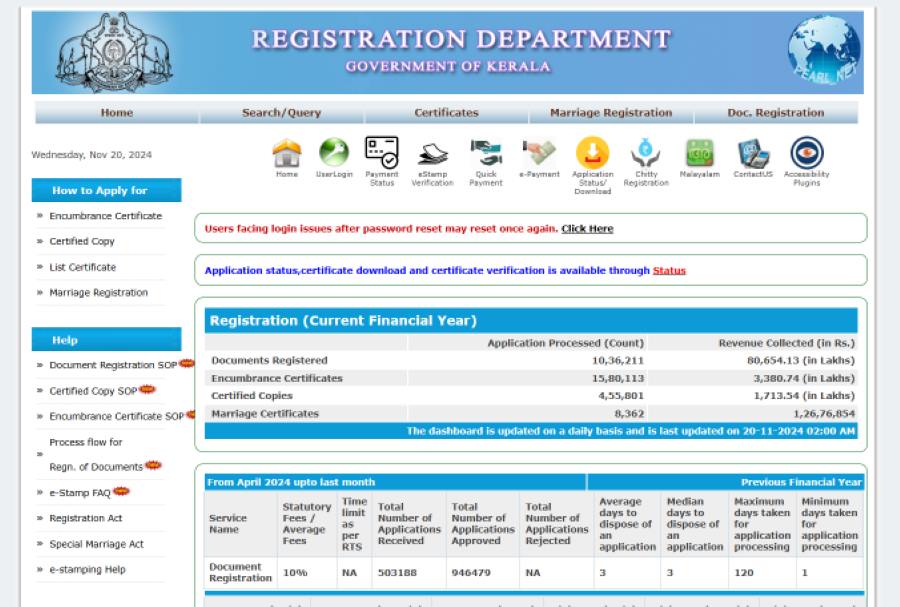This screenshot has width=900, height=607.
Task: Click the Help sidebar header
Action: 106,340
